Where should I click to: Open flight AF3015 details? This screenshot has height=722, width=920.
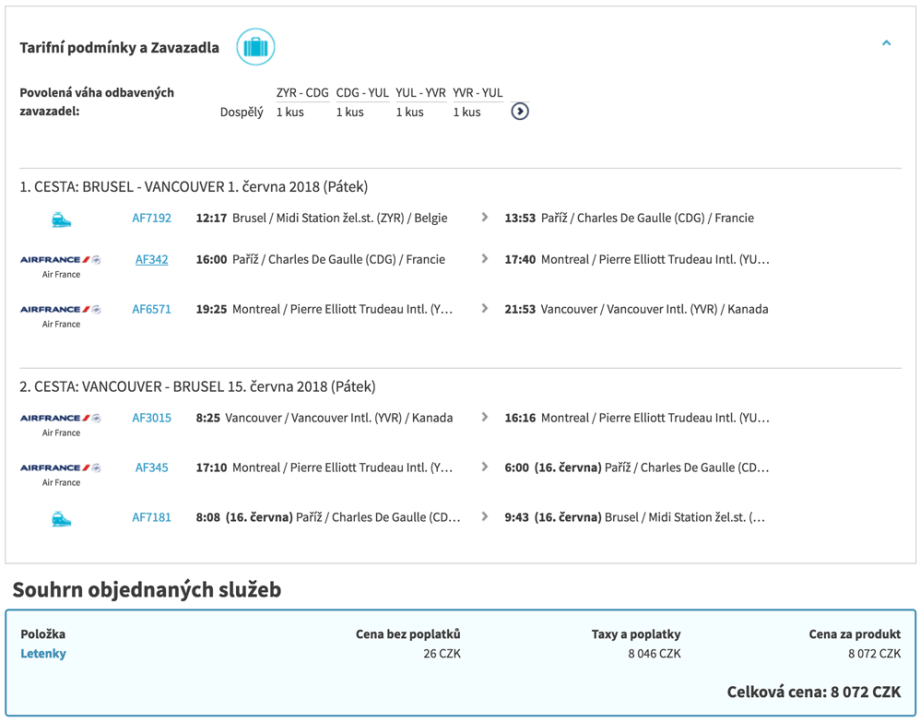(152, 418)
